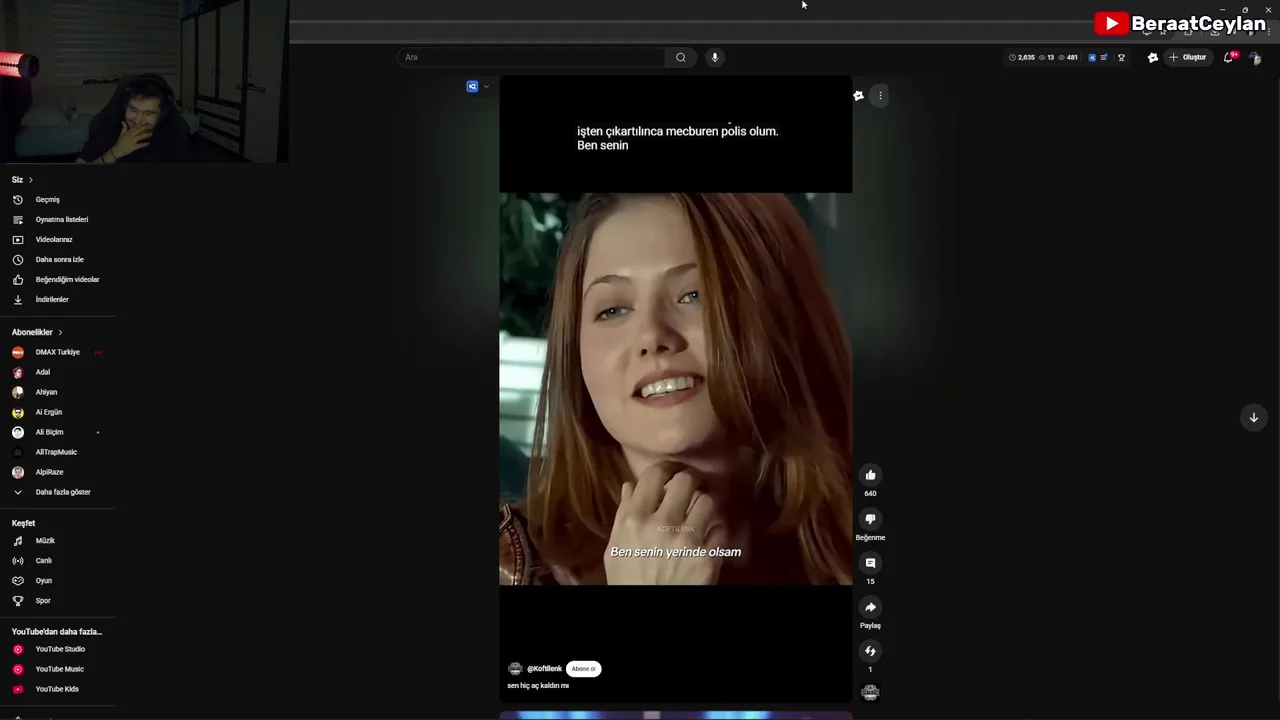Click the badge icon above the Short
This screenshot has width=1280, height=720.
[858, 96]
